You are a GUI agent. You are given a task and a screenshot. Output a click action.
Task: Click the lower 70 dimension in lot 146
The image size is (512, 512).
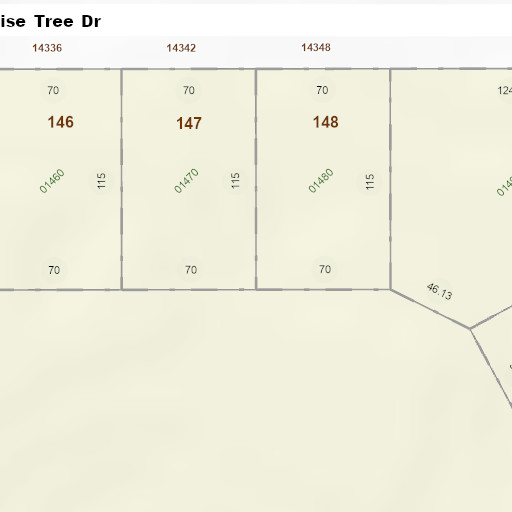(x=54, y=270)
